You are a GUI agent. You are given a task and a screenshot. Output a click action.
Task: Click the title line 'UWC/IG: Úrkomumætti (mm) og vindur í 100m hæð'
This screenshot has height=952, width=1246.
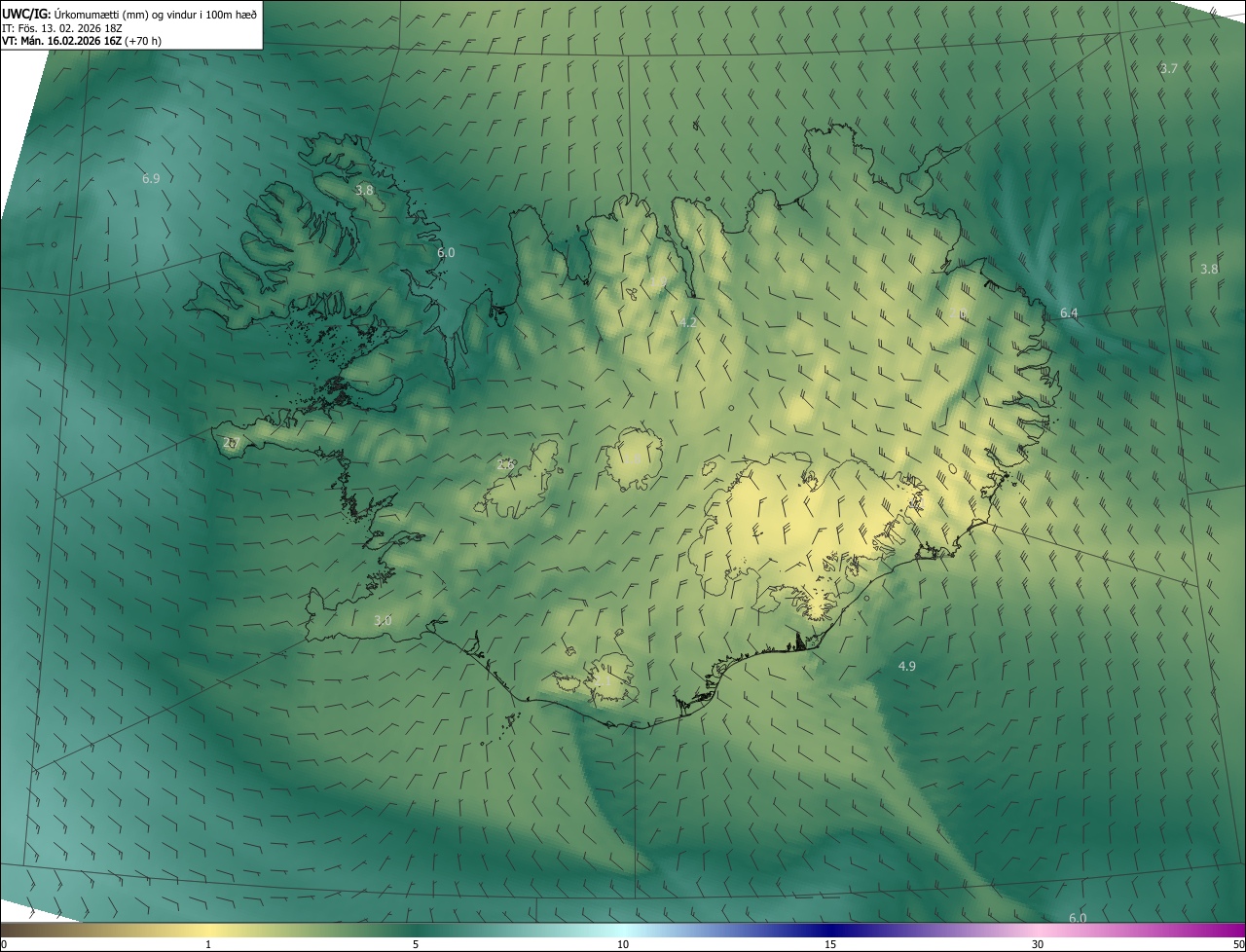point(129,13)
